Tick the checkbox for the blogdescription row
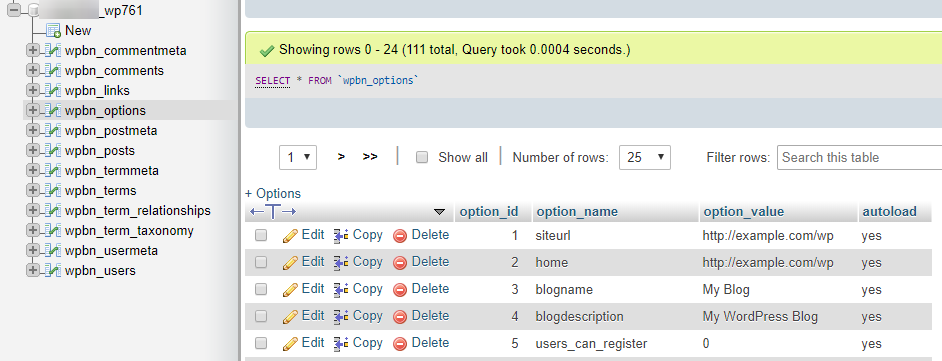Image resolution: width=942 pixels, height=361 pixels. (261, 316)
